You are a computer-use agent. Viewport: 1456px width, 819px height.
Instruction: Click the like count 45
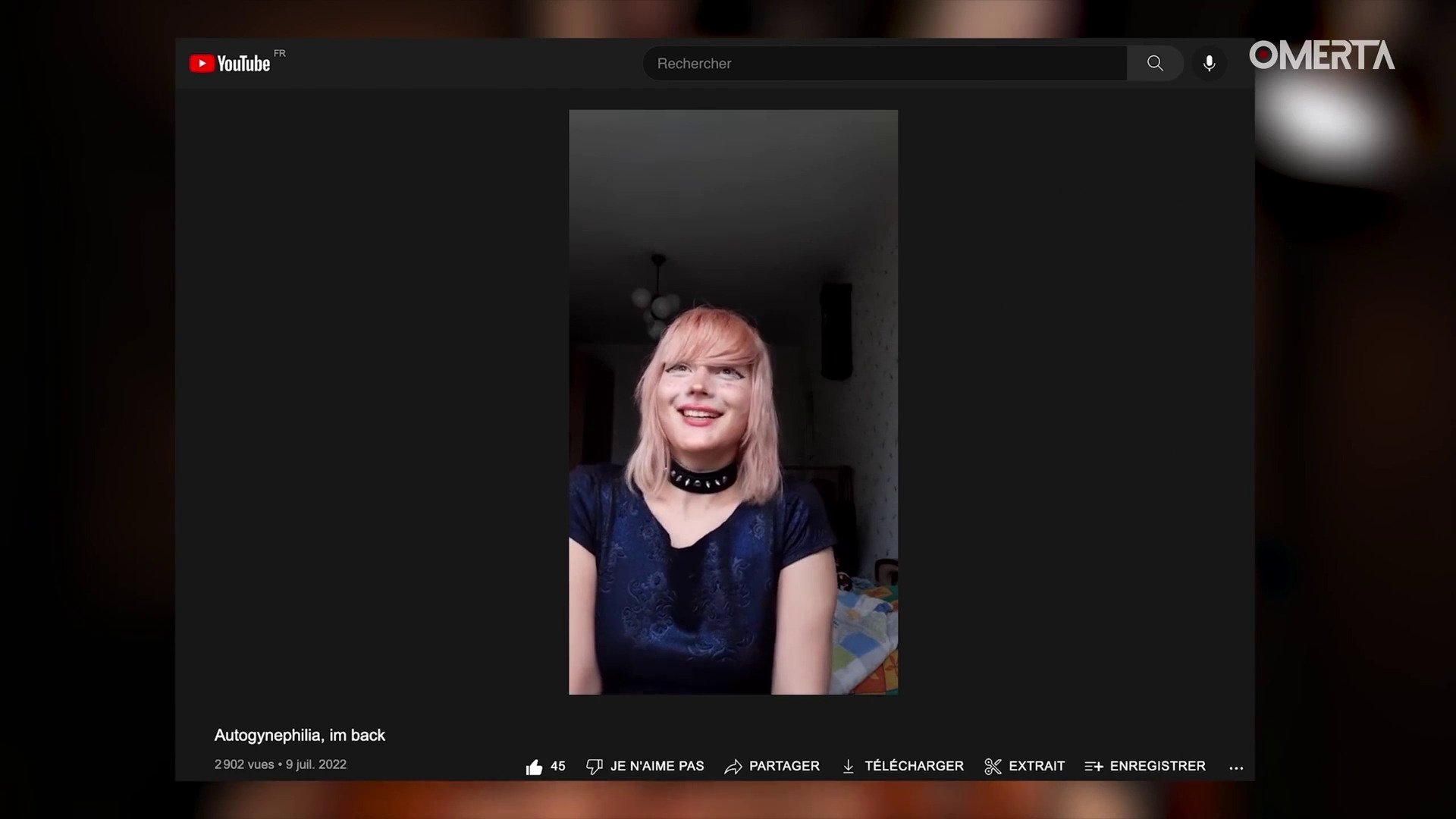[558, 767]
